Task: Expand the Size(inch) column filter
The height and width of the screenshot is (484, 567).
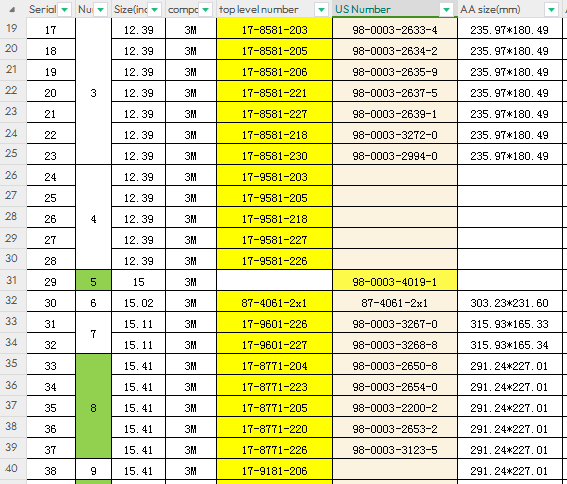Action: point(155,10)
